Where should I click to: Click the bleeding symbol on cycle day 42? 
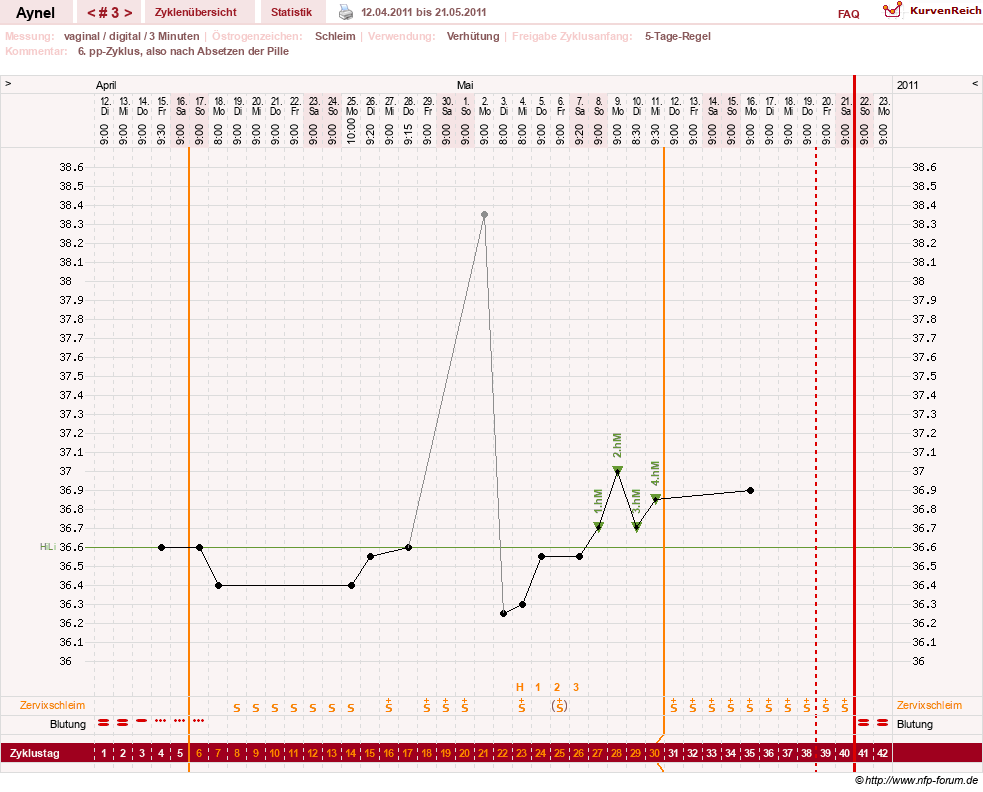(883, 722)
